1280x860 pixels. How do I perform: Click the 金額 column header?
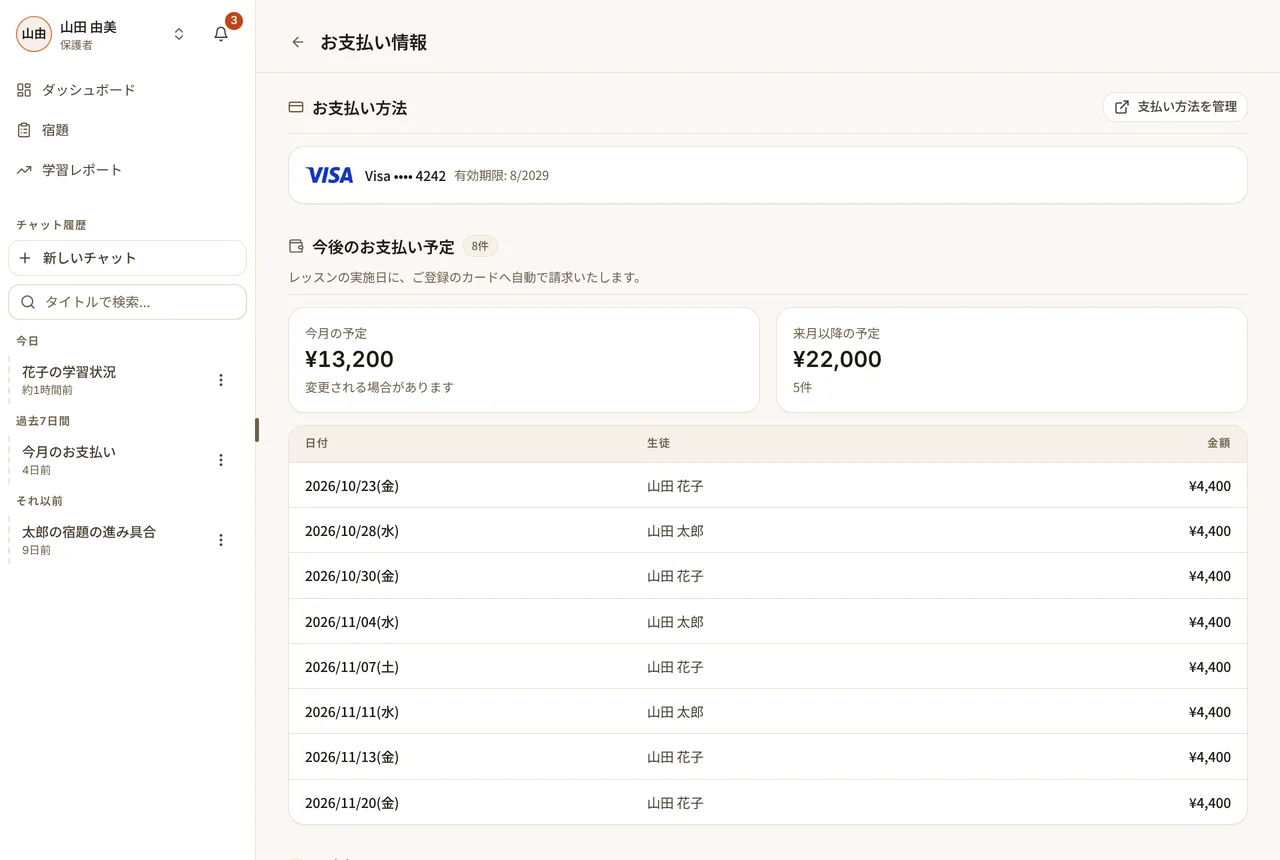pos(1219,443)
